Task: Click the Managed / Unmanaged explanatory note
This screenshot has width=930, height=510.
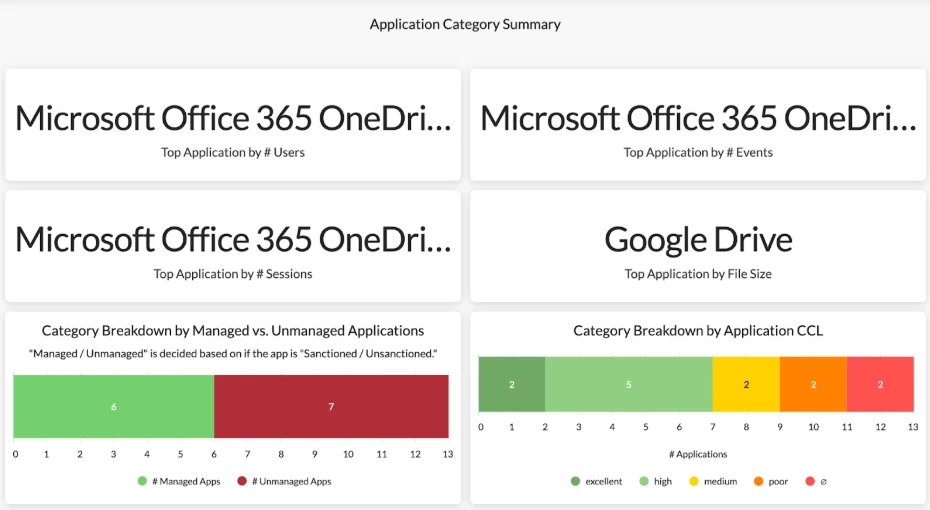Action: pos(233,353)
